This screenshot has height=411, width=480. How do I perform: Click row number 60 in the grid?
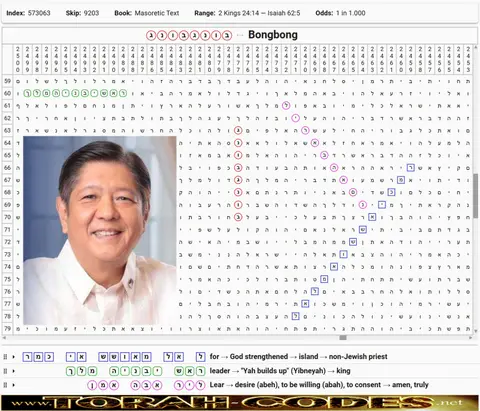[x=8, y=93]
